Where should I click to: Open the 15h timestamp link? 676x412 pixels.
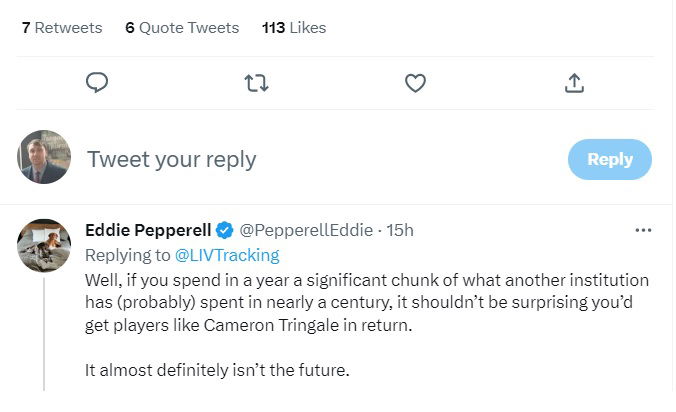[400, 230]
